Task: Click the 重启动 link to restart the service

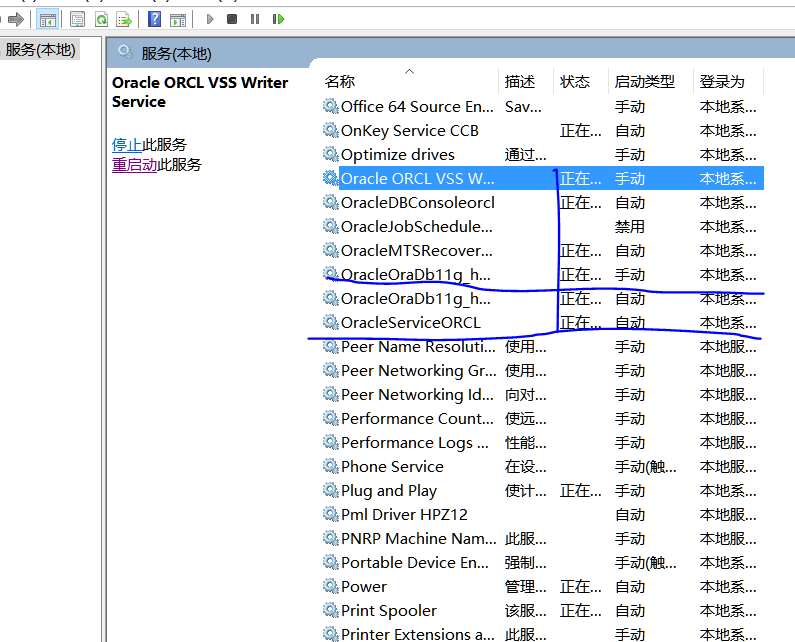Action: [x=134, y=164]
